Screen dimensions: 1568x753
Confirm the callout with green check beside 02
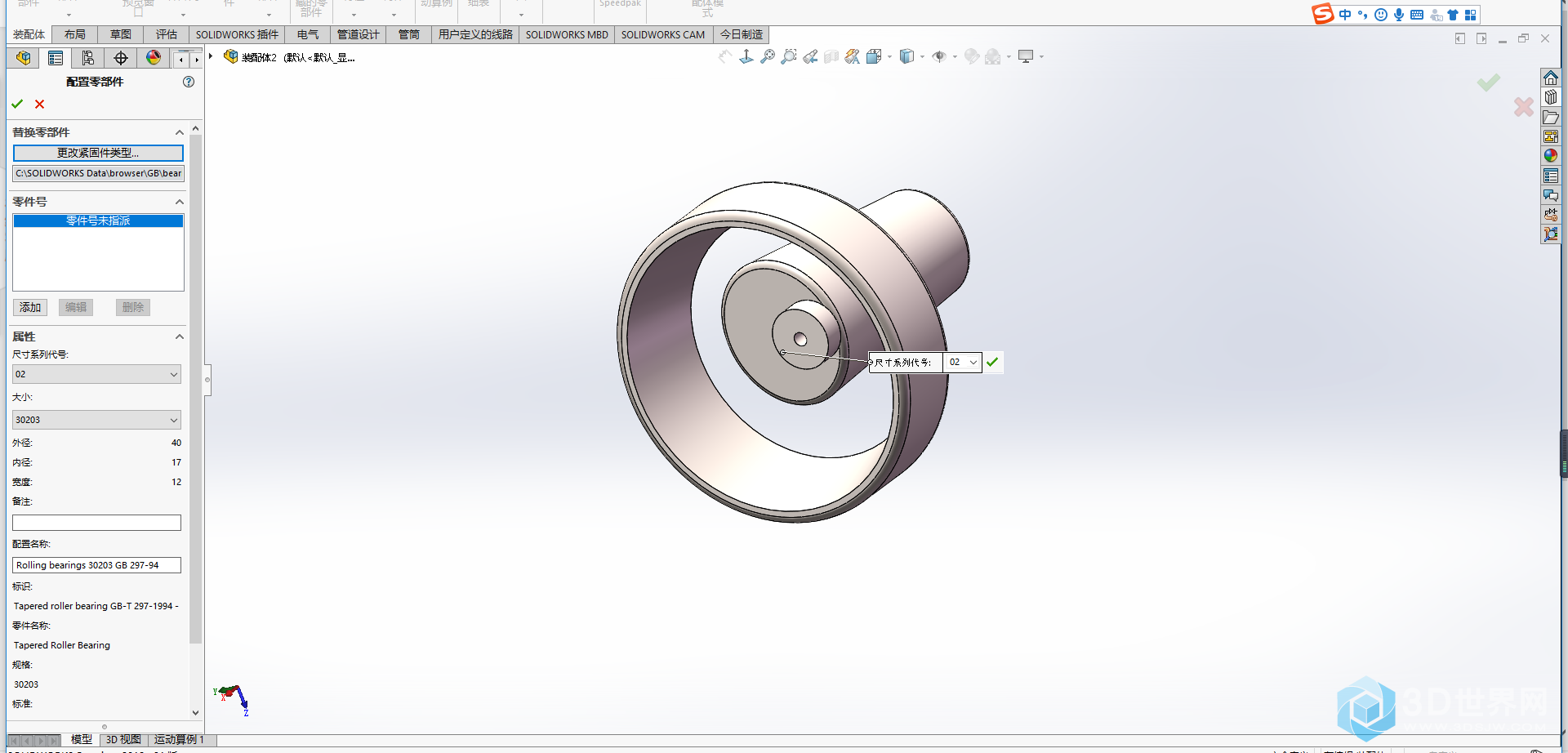click(x=992, y=362)
